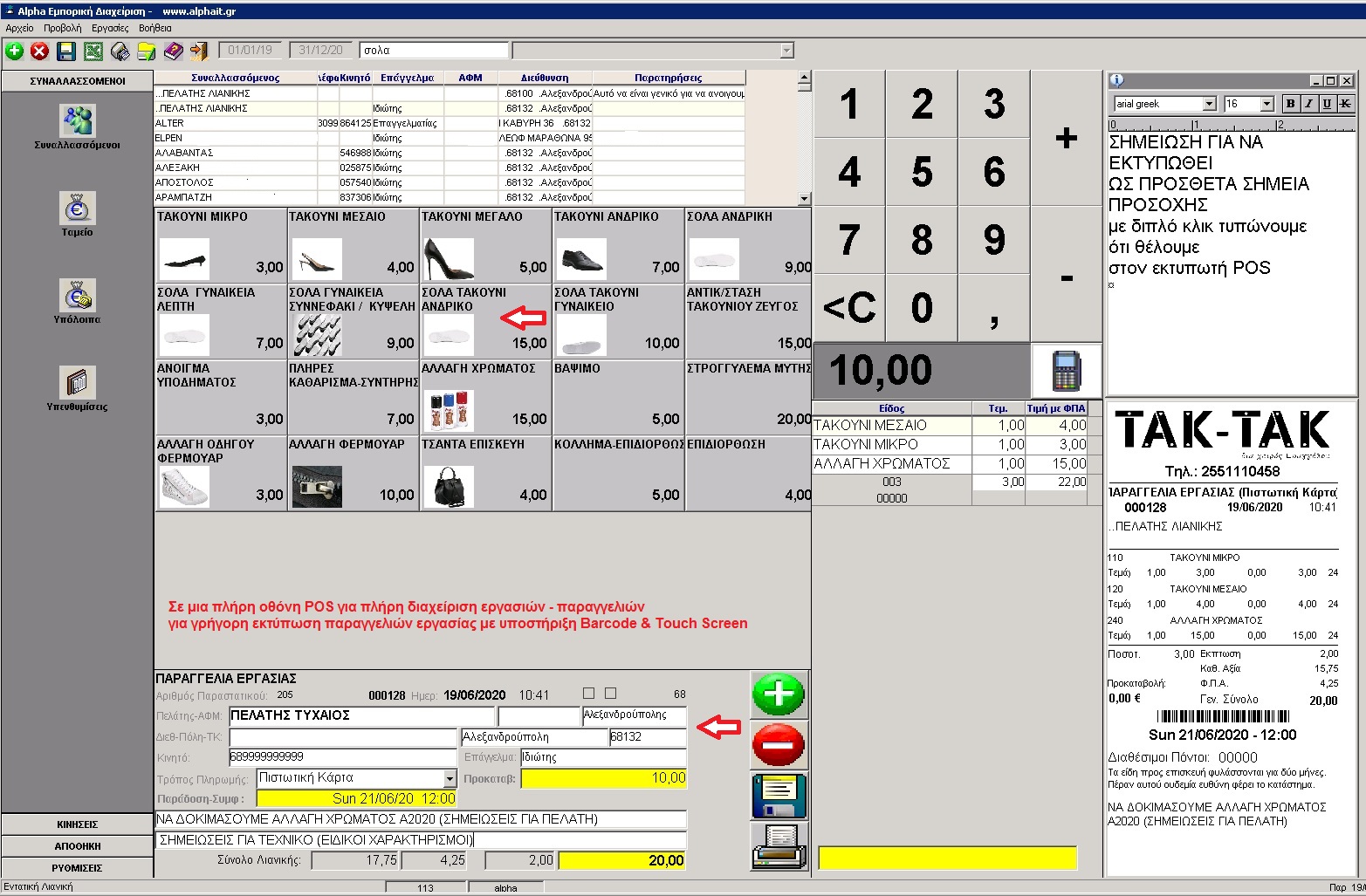Click the large floppy disk save order button
Image resolution: width=1366 pixels, height=896 pixels.
pyautogui.click(x=779, y=796)
